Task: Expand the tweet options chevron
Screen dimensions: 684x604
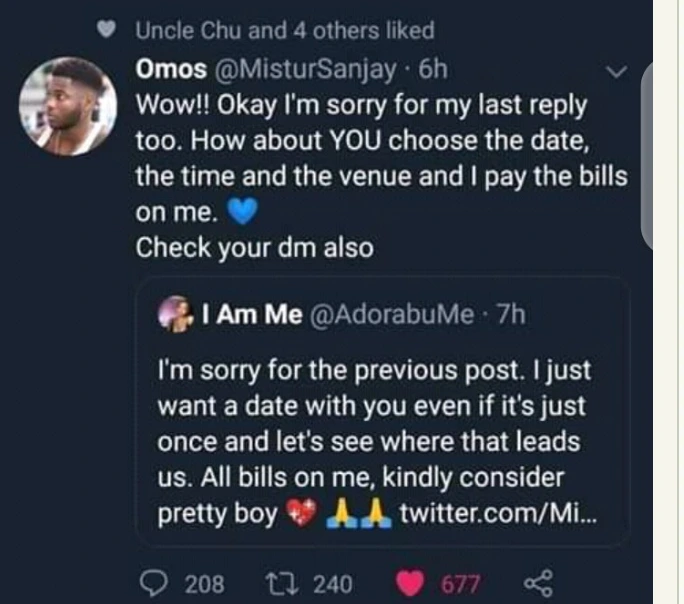Action: click(617, 72)
